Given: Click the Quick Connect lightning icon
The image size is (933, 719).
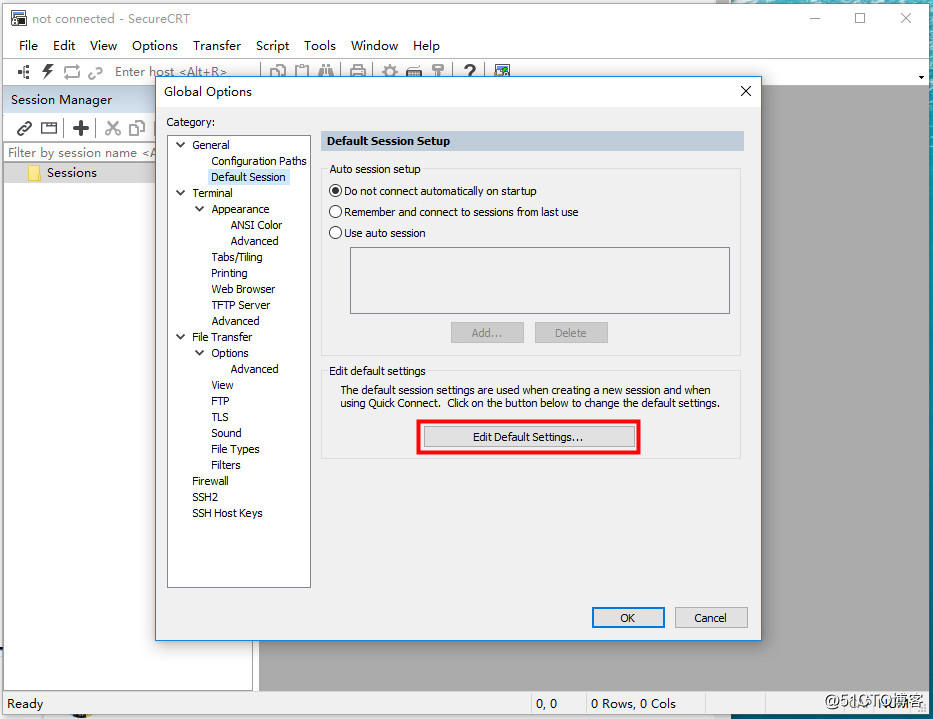Looking at the screenshot, I should (48, 72).
